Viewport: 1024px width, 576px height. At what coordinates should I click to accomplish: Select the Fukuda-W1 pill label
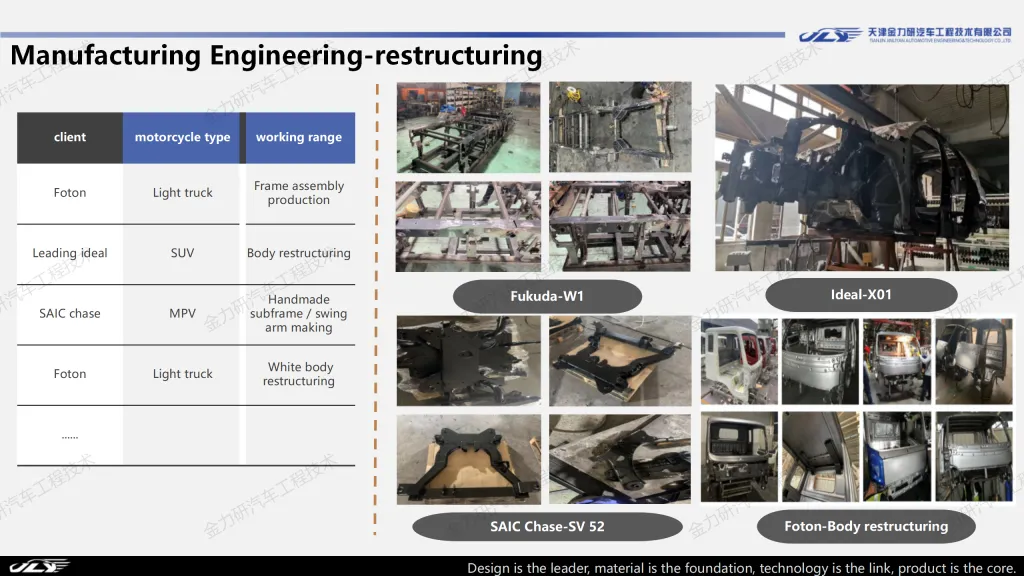click(x=547, y=296)
